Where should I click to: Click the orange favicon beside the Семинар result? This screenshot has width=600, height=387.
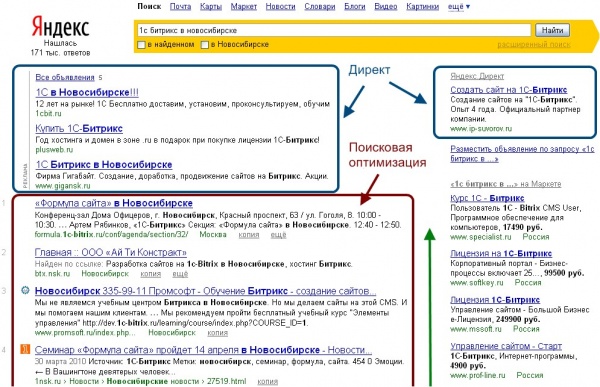25,349
